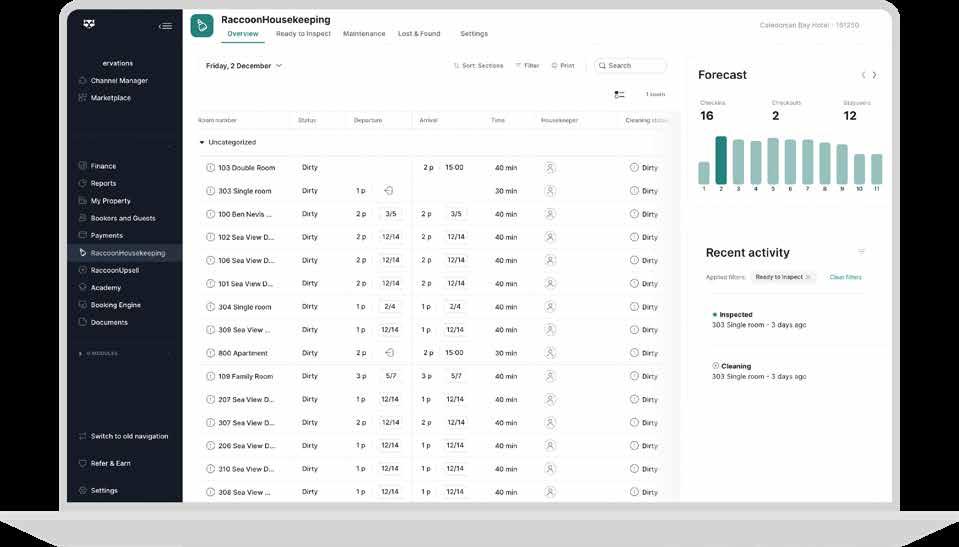The image size is (959, 547).
Task: Click the Clear filters link
Action: 845,277
